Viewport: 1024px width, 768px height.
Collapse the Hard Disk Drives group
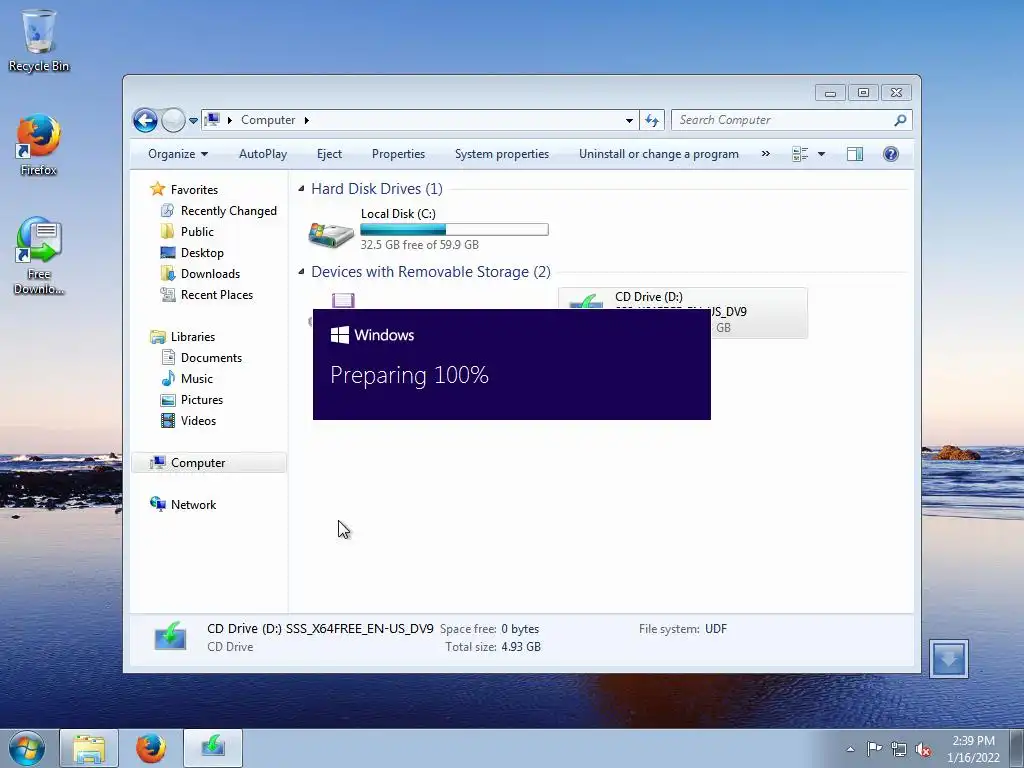301,189
